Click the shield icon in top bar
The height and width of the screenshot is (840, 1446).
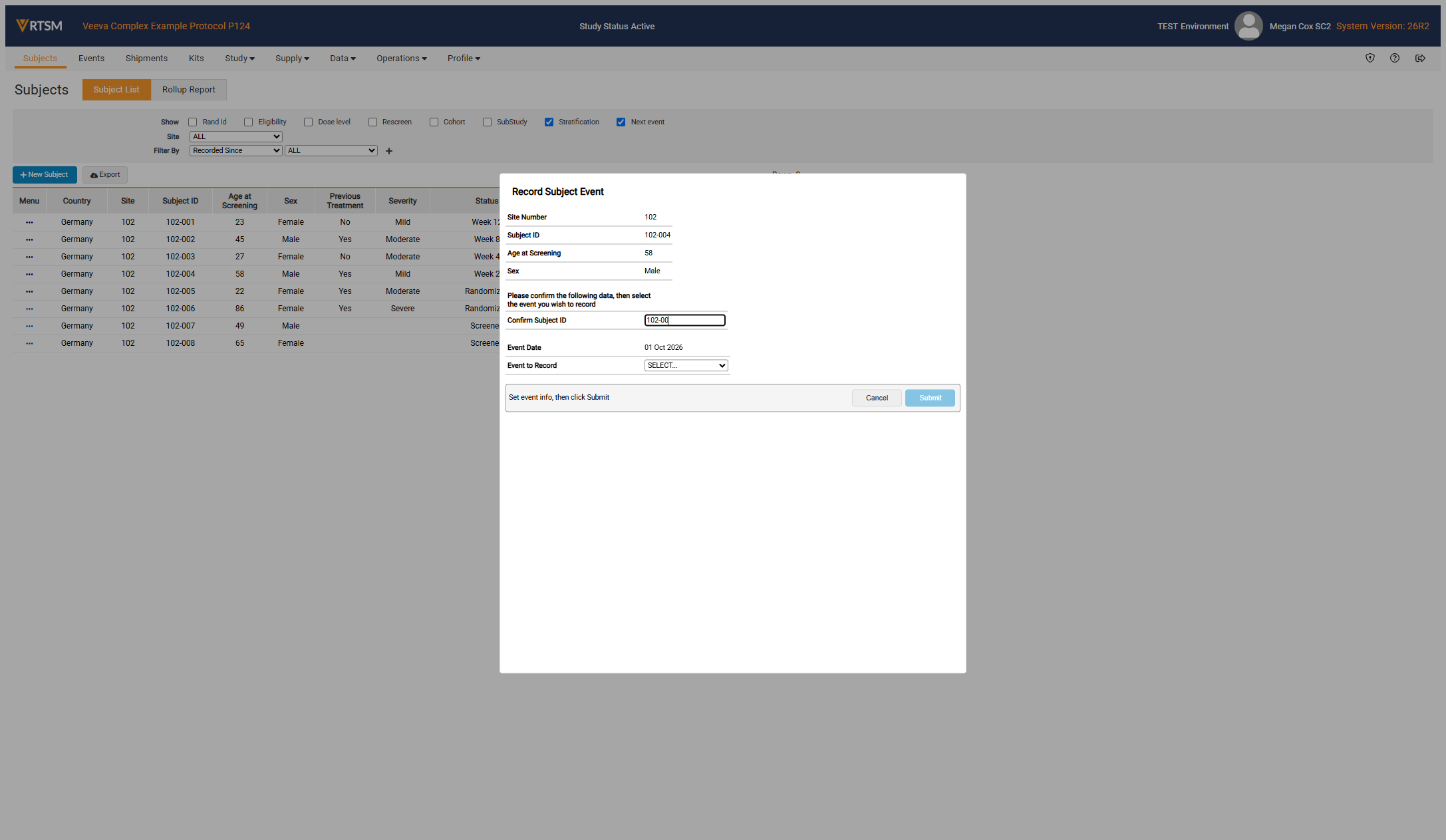click(1370, 59)
